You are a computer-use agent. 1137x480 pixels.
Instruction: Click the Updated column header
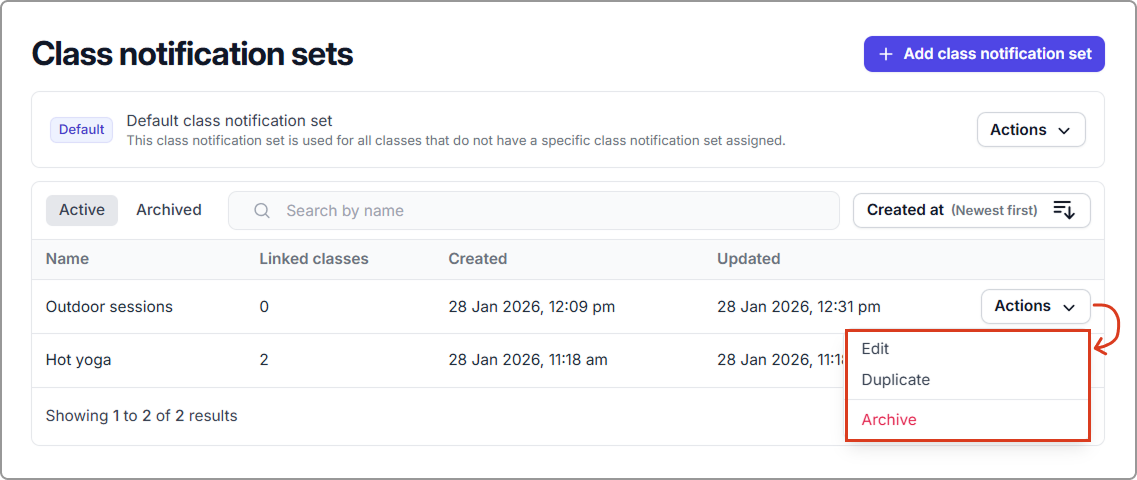(748, 259)
